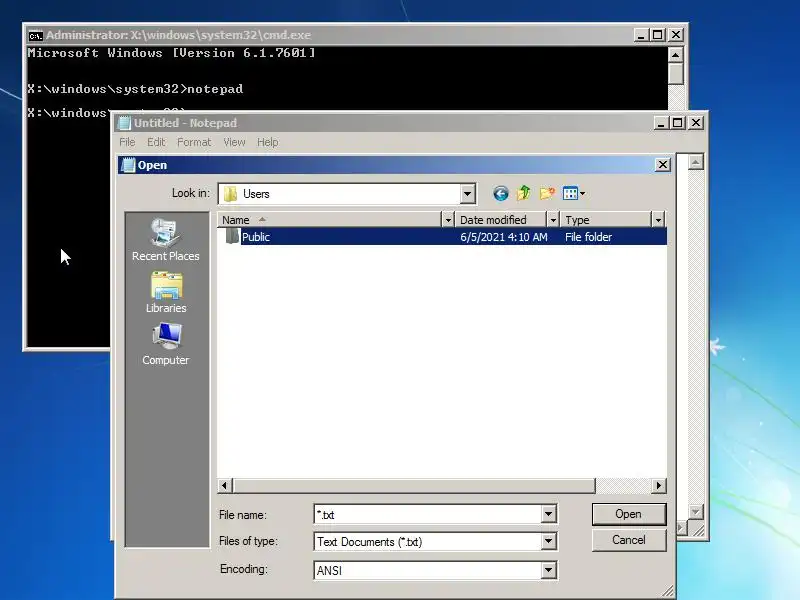
Task: Go up one folder level icon
Action: (x=524, y=193)
